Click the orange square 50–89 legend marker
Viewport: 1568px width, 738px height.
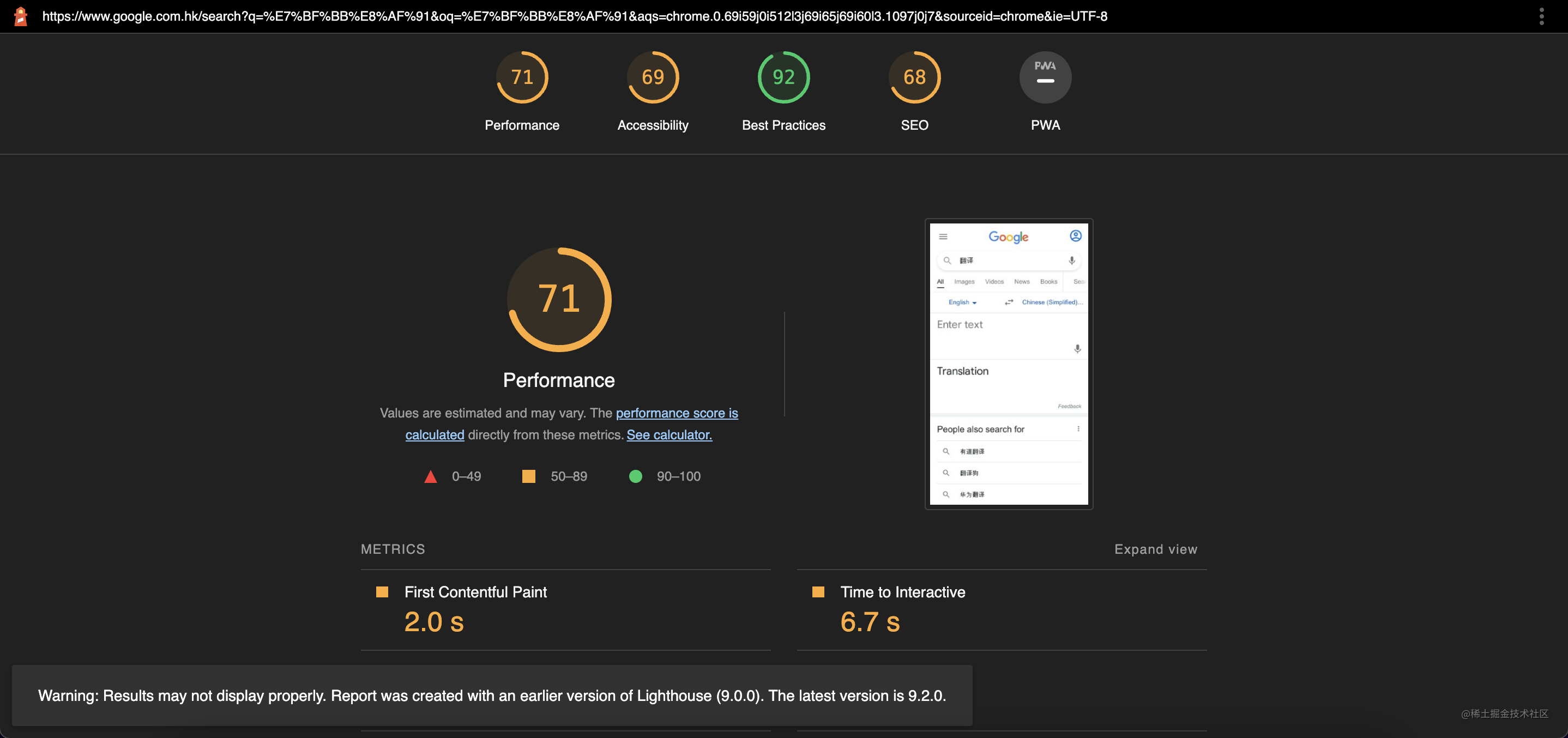[x=528, y=476]
